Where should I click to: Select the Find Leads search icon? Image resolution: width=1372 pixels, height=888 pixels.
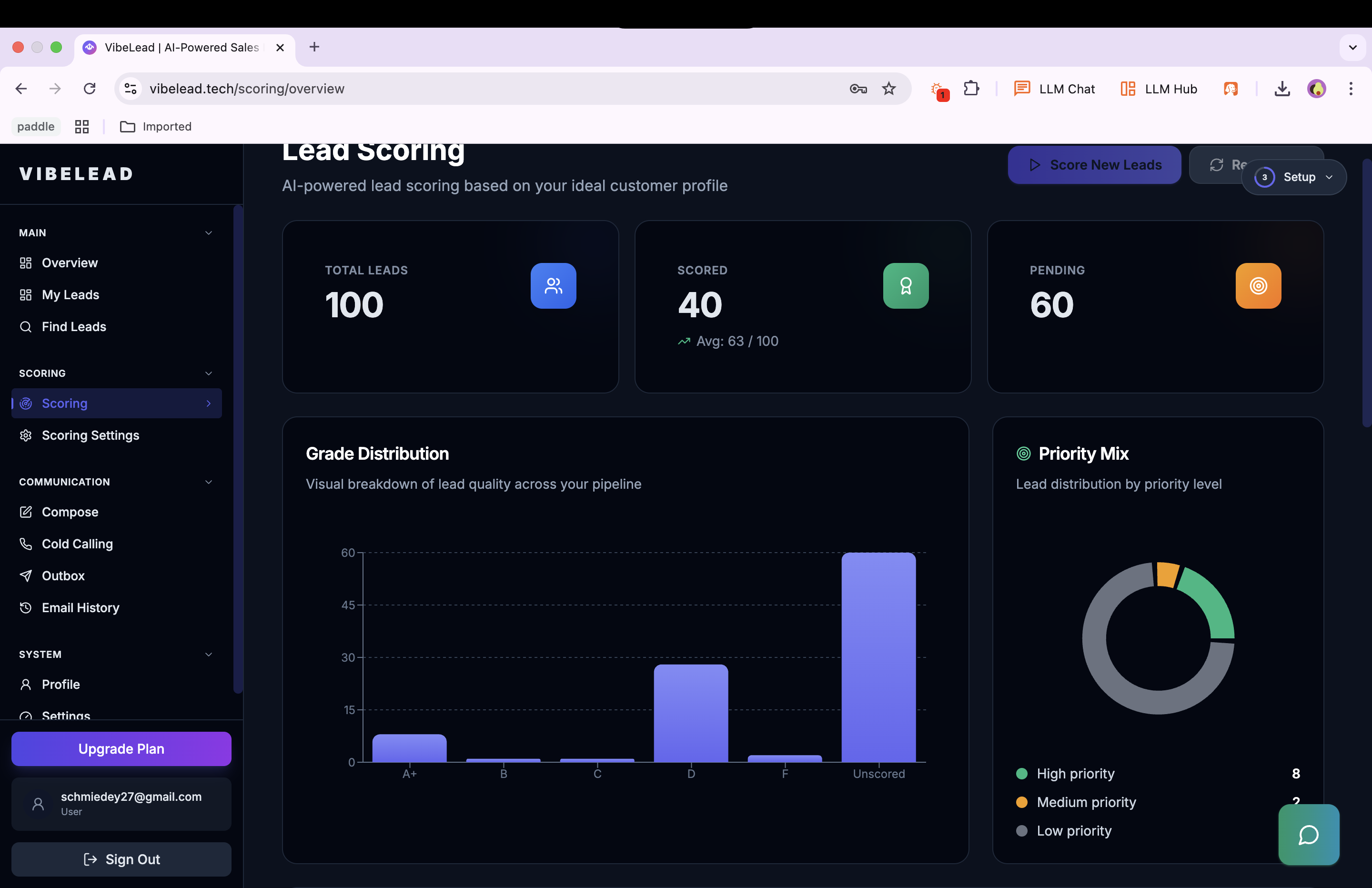[x=26, y=326]
